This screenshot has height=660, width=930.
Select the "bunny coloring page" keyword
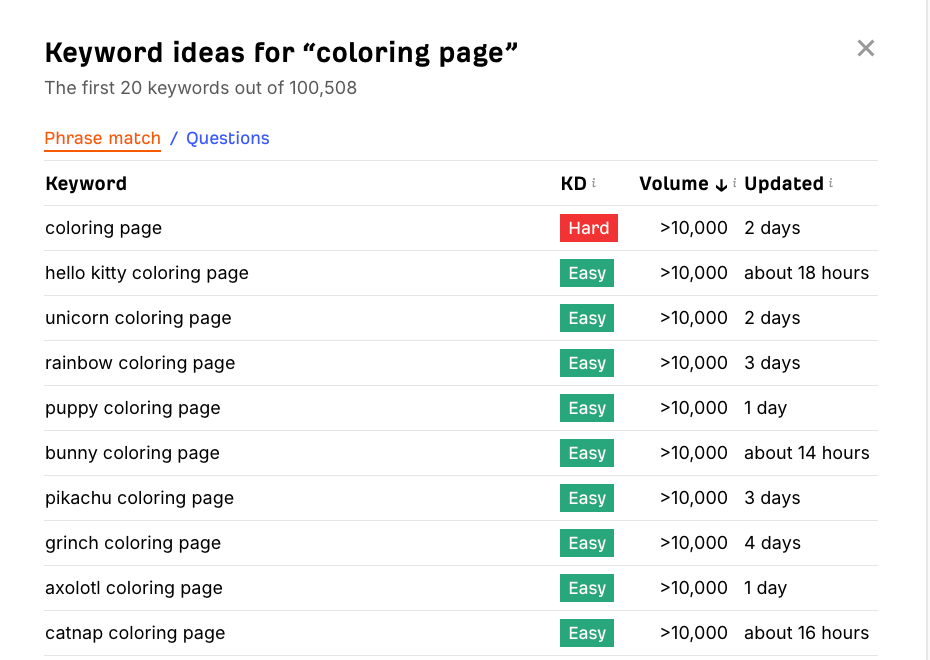point(132,452)
